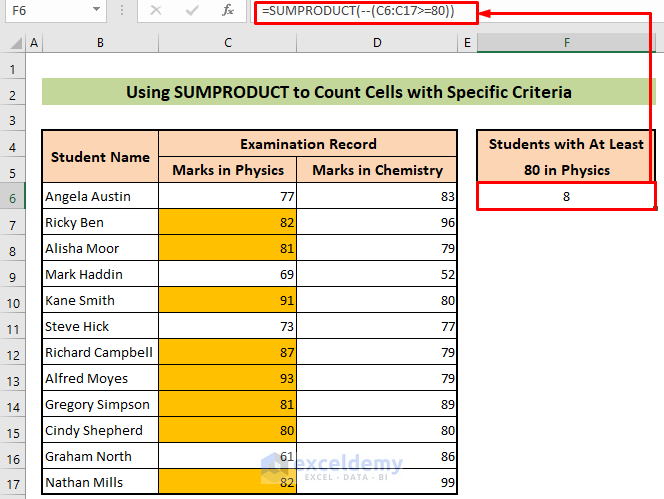Image resolution: width=664 pixels, height=499 pixels.
Task: Click the 'Mark Haddin' name cell
Action: pos(100,274)
